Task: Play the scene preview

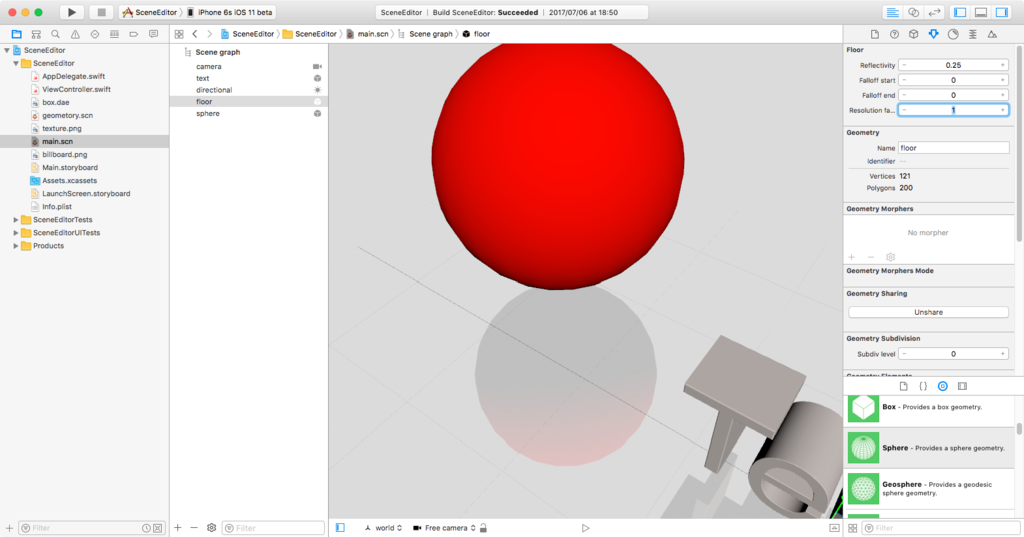Action: pyautogui.click(x=585, y=528)
